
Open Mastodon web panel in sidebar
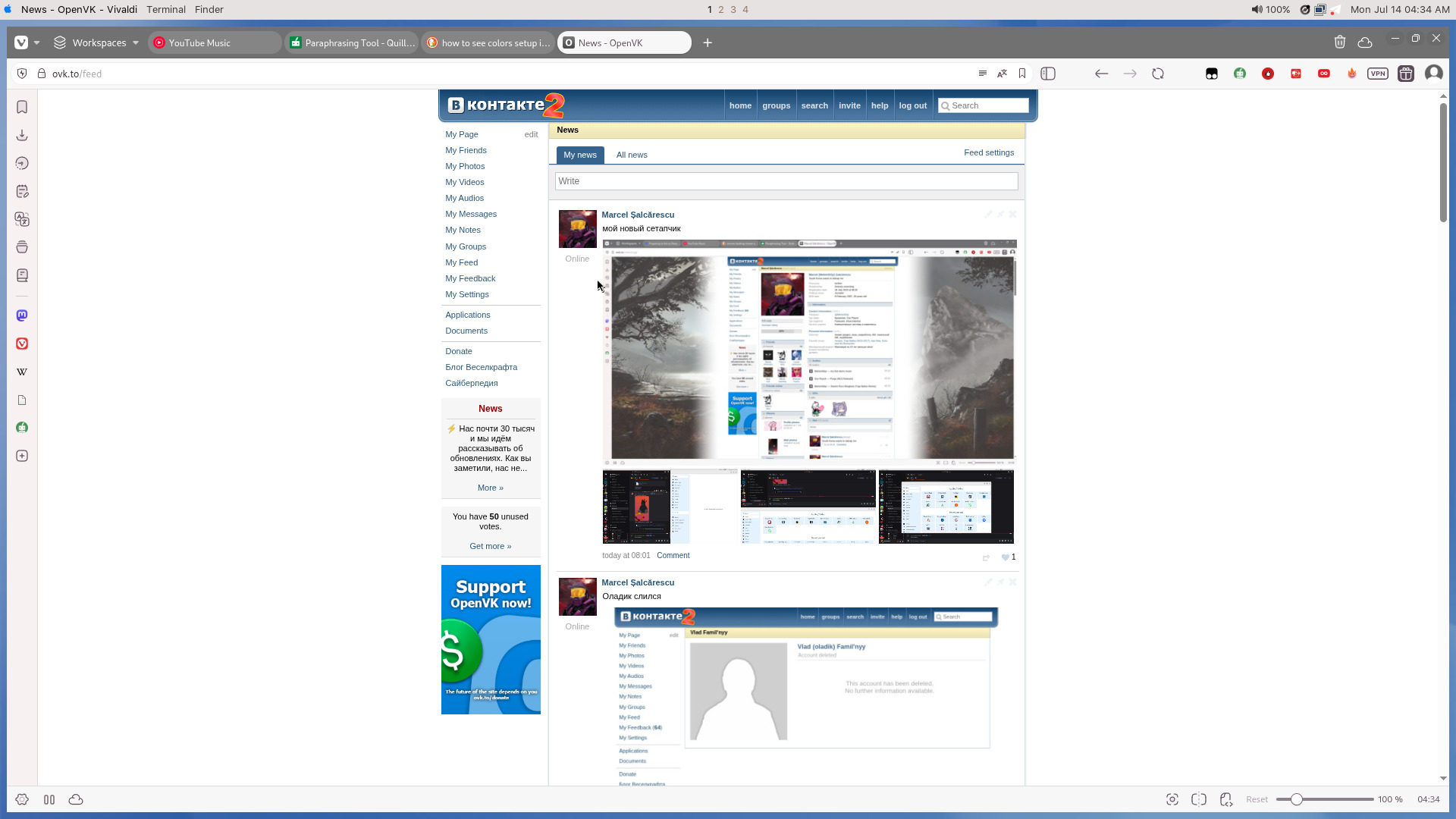tap(22, 315)
